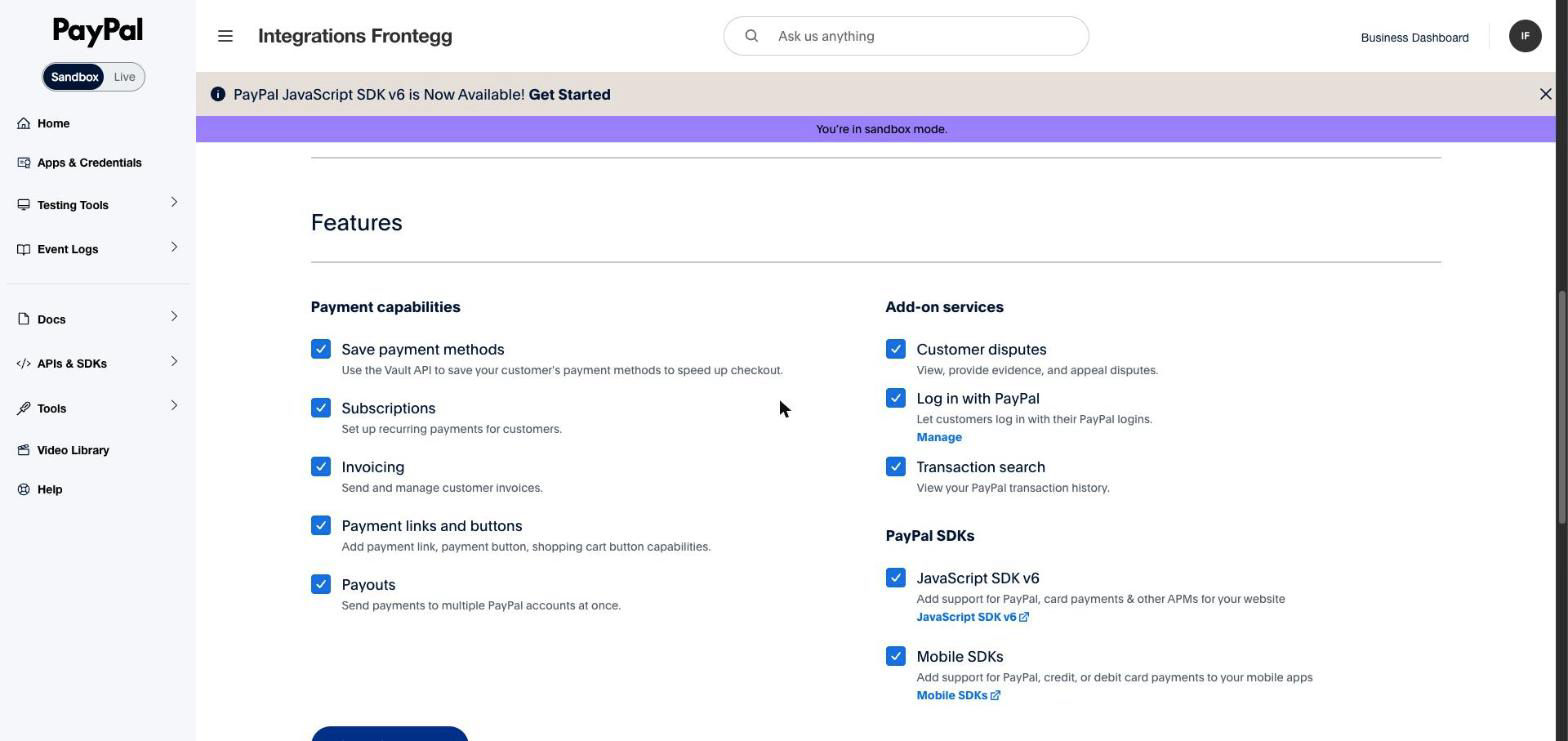Image resolution: width=1568 pixels, height=741 pixels.
Task: Expand Testing Tools submenu chevron
Action: [174, 203]
